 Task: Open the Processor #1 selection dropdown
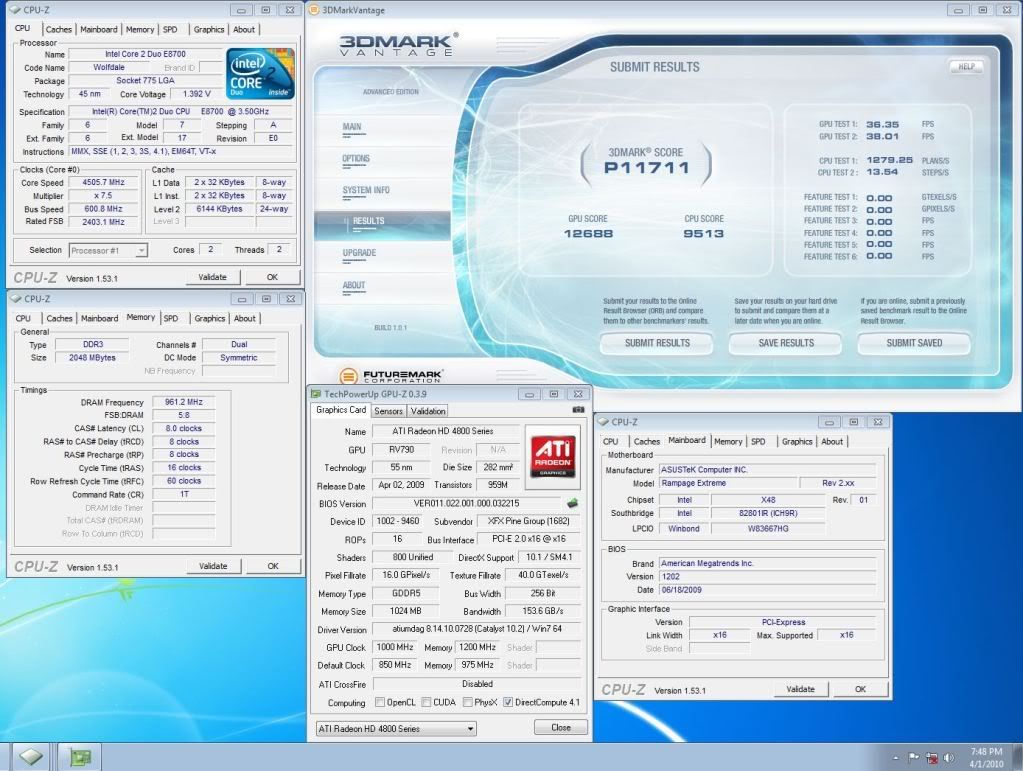[x=108, y=250]
